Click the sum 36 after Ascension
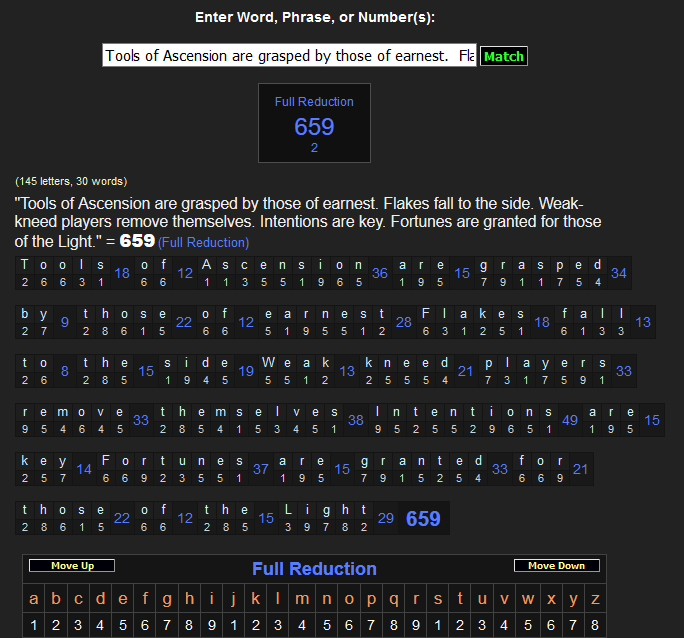The width and height of the screenshot is (684, 638). click(x=380, y=273)
